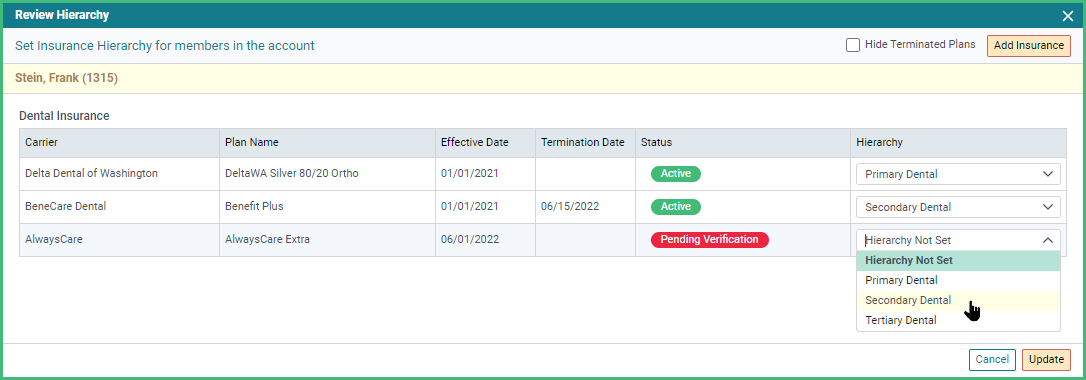Click the Cancel button
Viewport: 1086px width, 380px height.
(x=992, y=359)
